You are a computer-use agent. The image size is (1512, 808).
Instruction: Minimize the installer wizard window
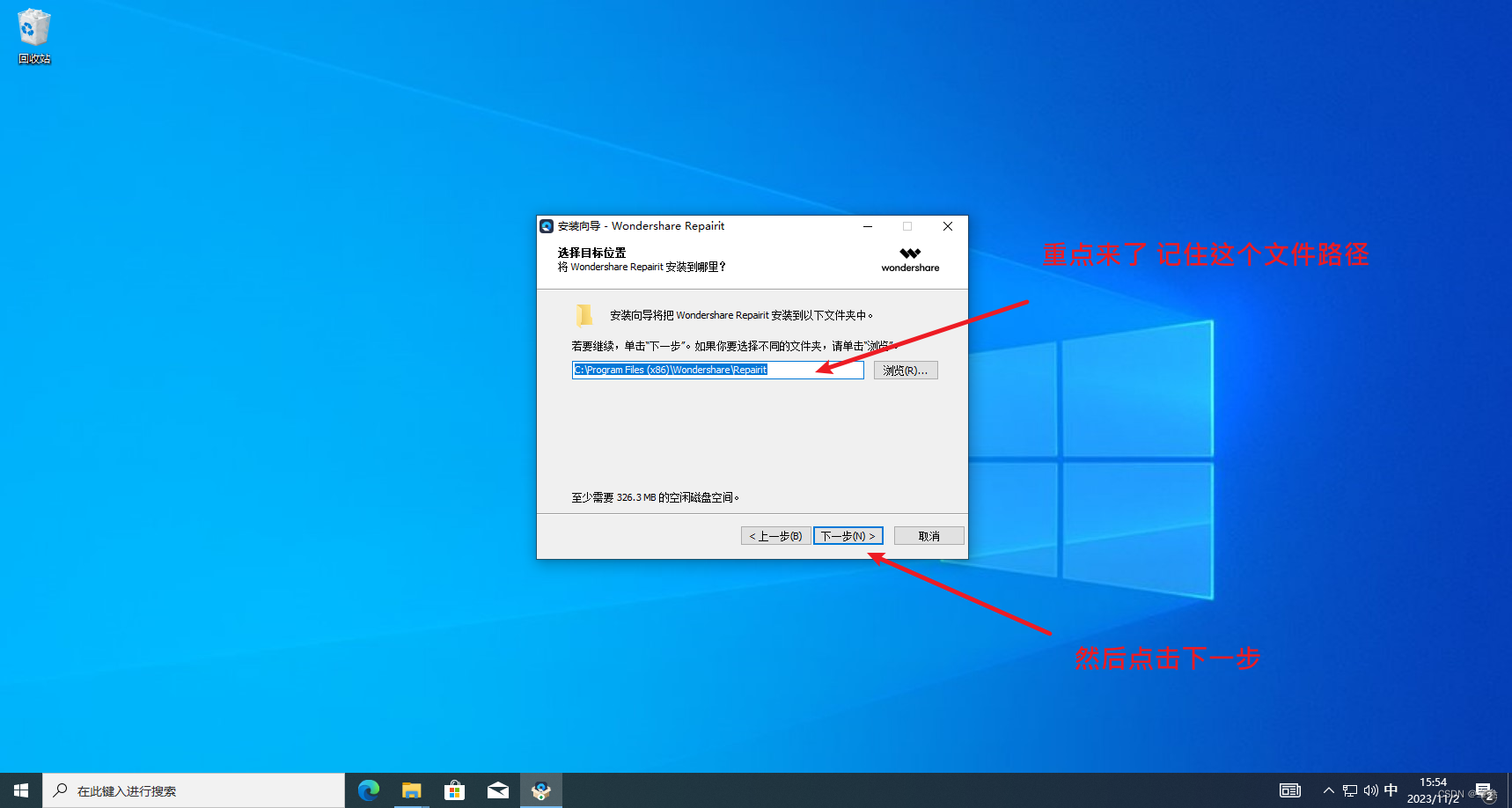coord(868,226)
